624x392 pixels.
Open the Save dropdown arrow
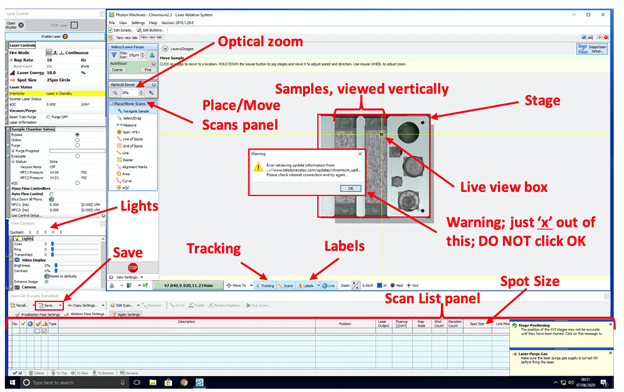point(60,305)
